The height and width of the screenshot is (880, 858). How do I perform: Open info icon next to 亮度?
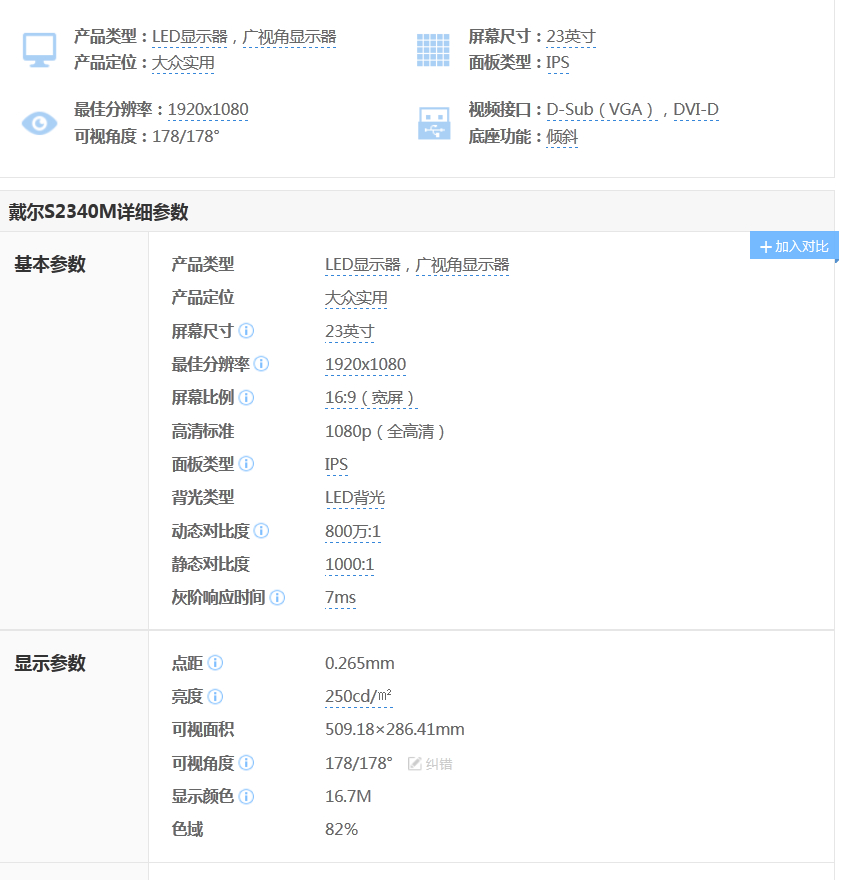[x=215, y=696]
